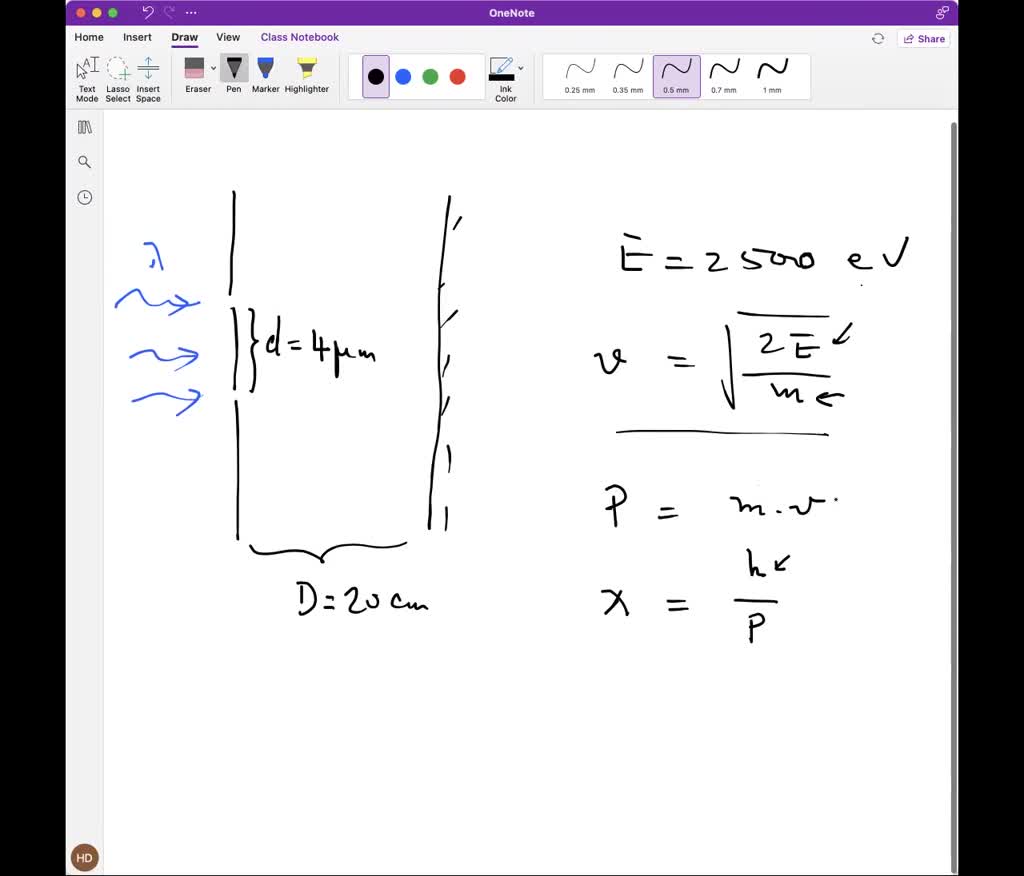Switch to the Insert ribbon tab

click(x=137, y=37)
